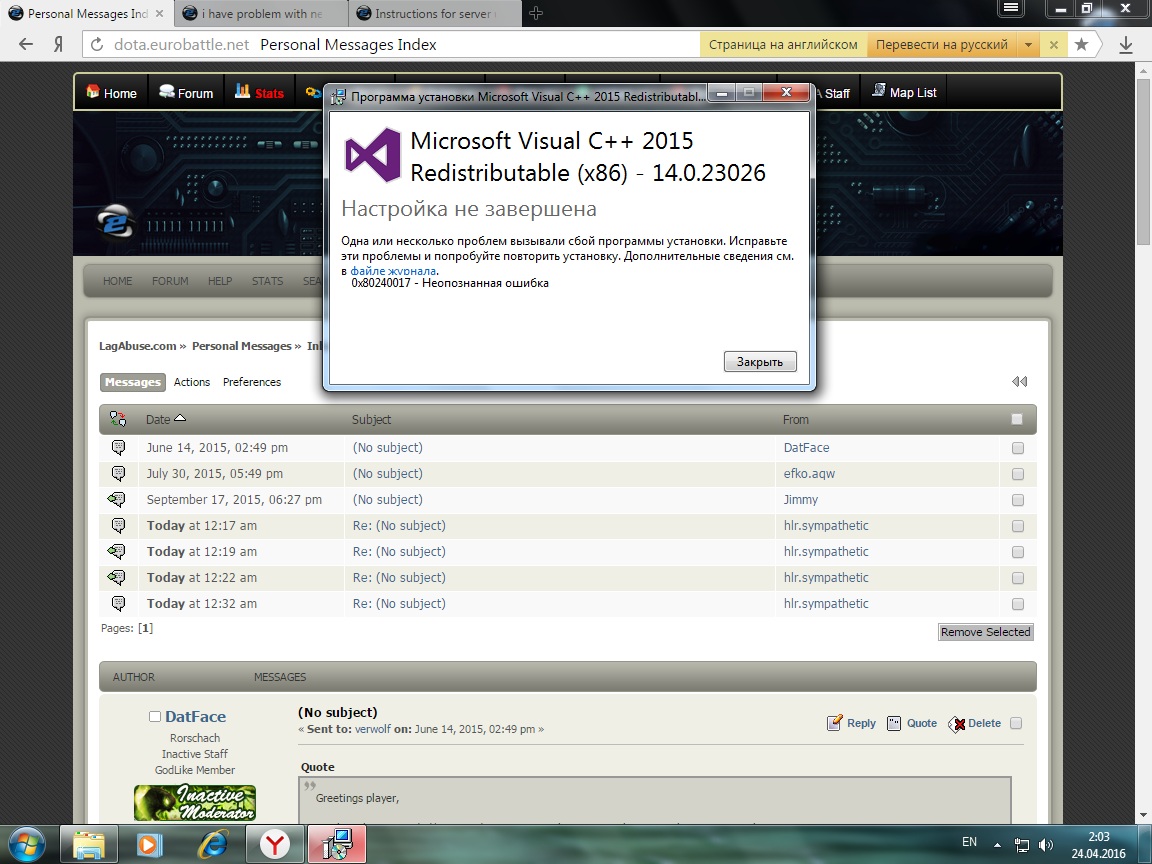
Task: Open a new browser tab with plus
Action: (x=536, y=13)
